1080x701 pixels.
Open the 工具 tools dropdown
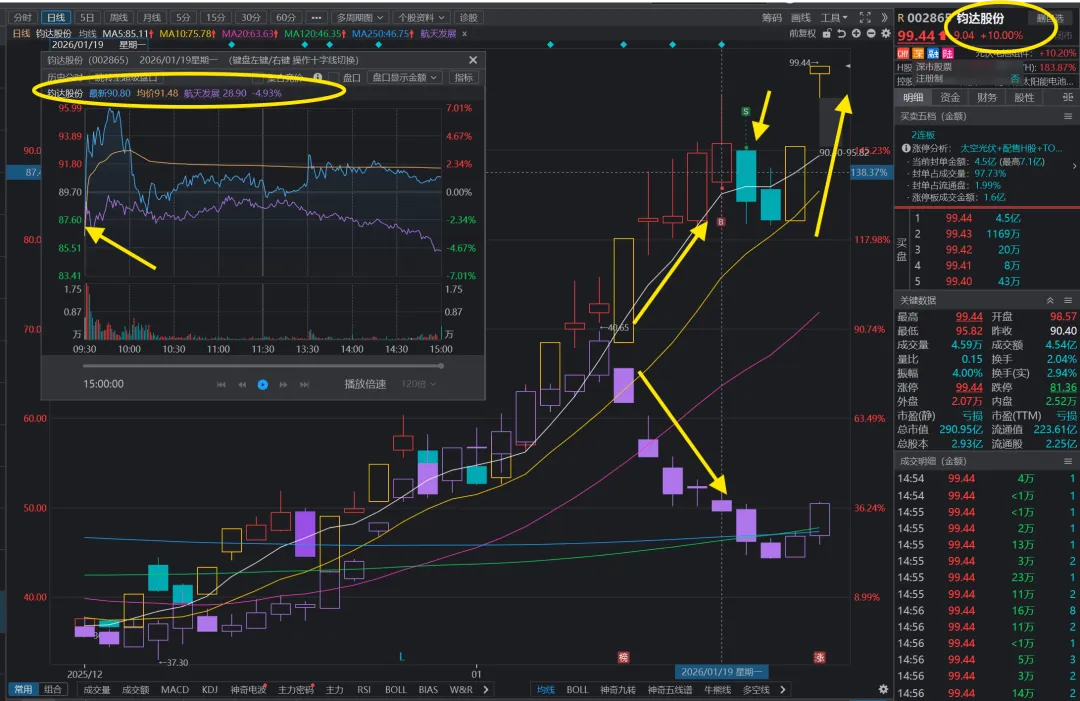click(833, 17)
